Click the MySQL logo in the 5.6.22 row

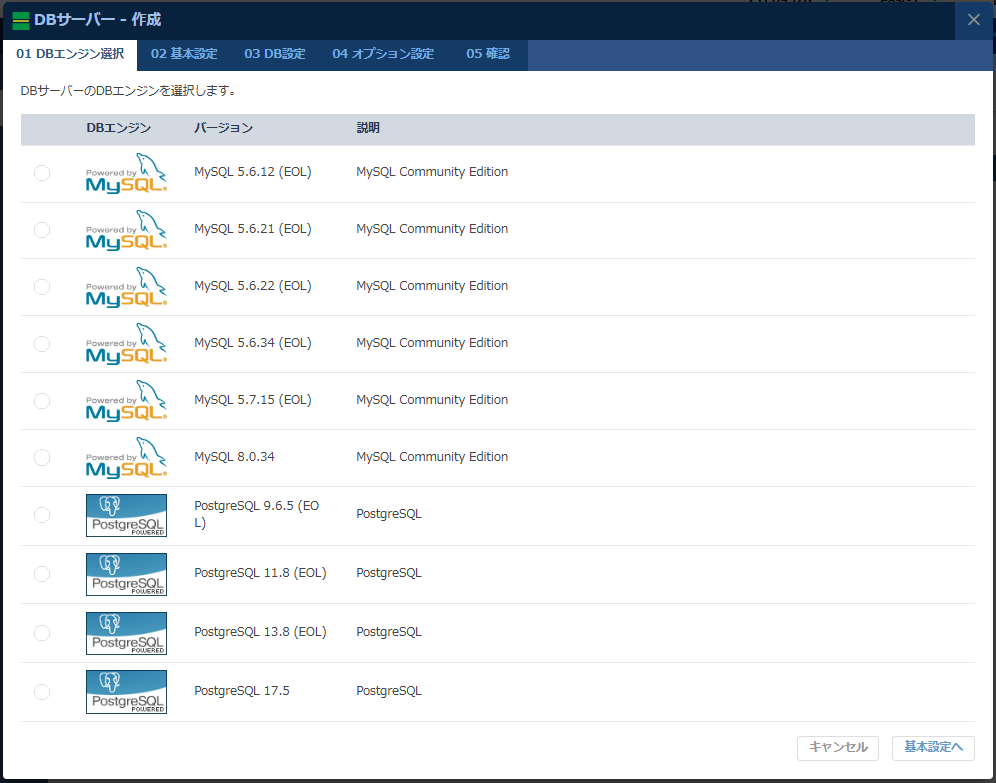126,288
